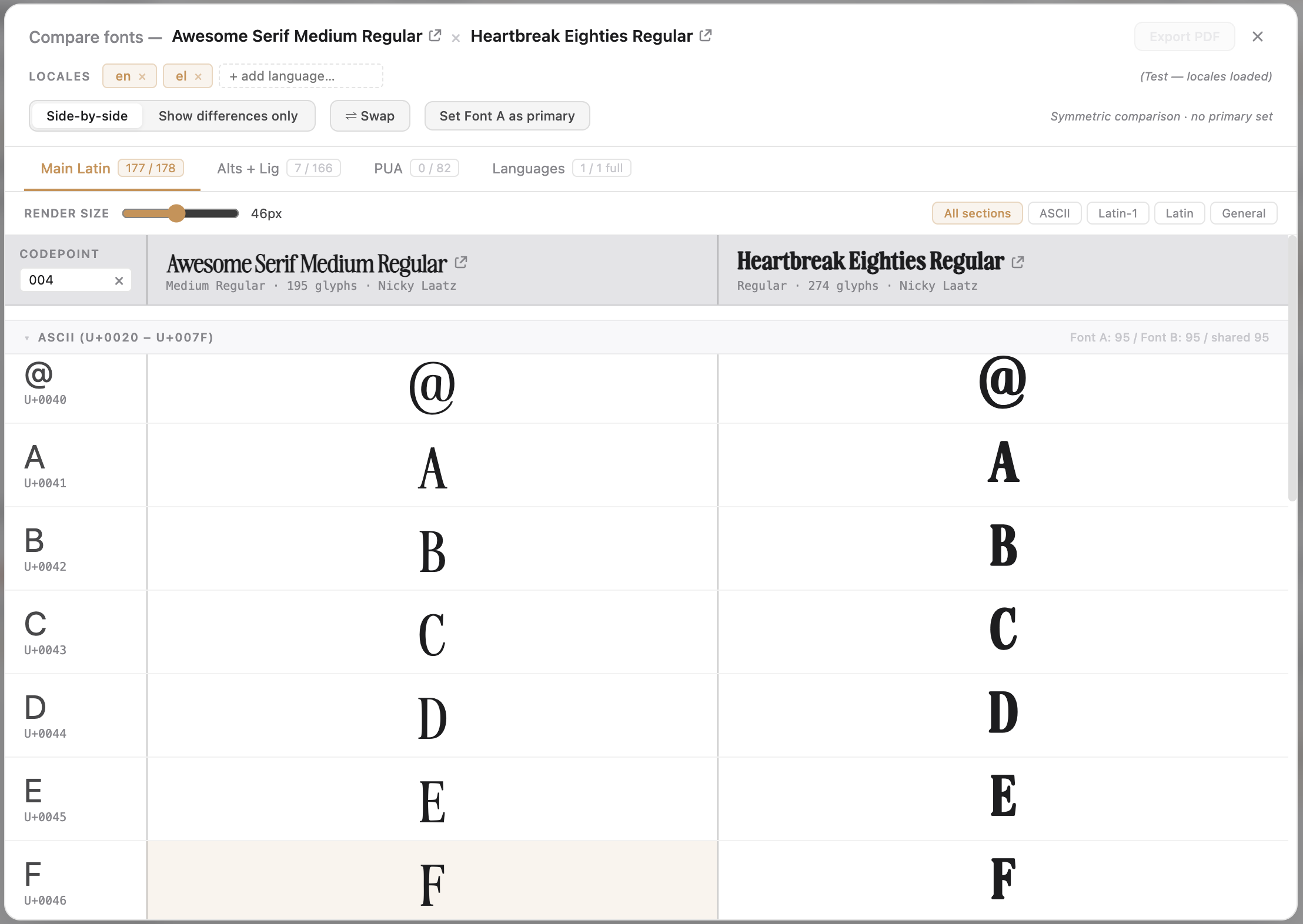Set Font A as primary
The image size is (1303, 924).
tap(507, 116)
